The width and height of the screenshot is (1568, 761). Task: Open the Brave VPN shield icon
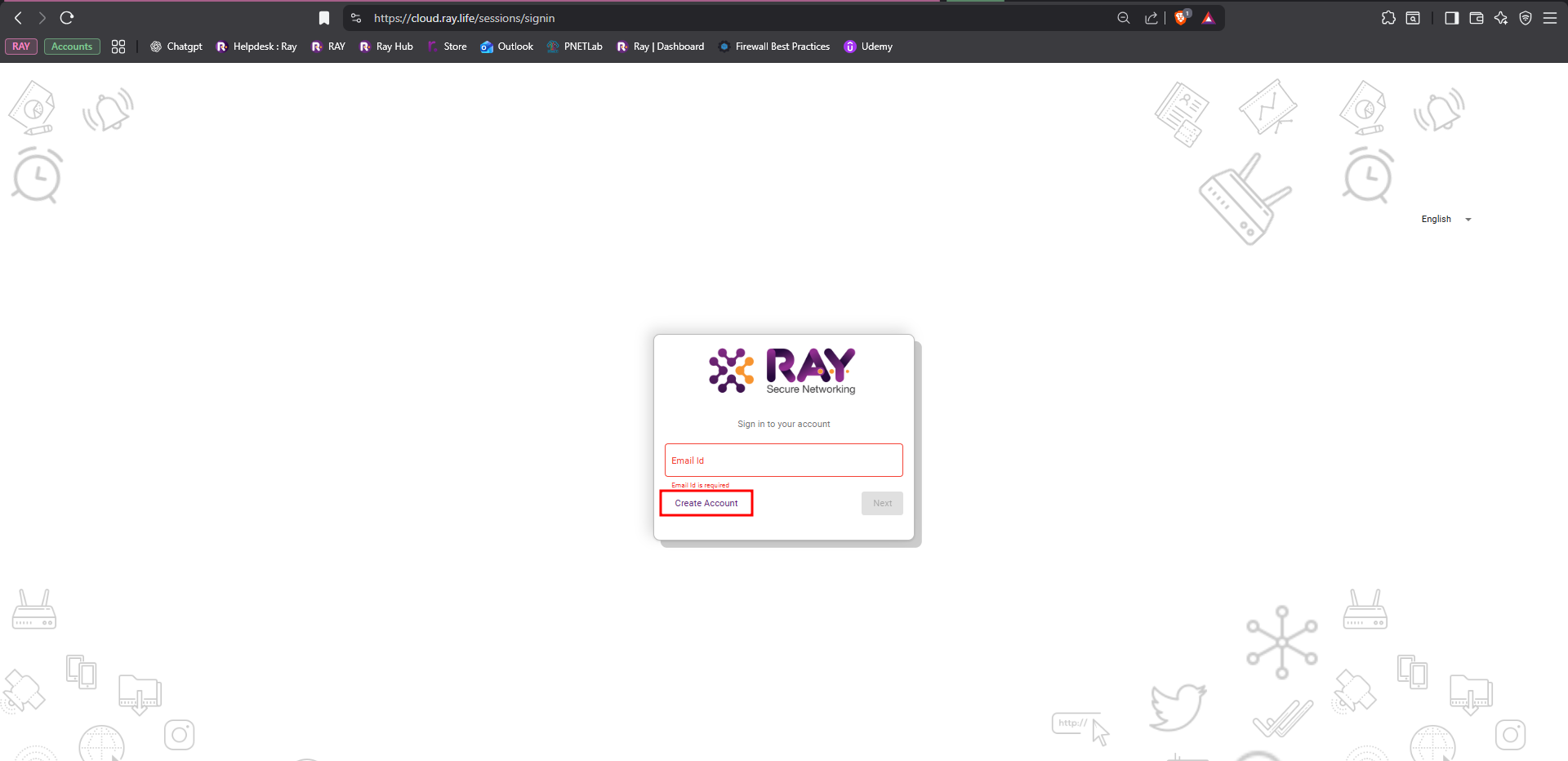pos(1526,18)
